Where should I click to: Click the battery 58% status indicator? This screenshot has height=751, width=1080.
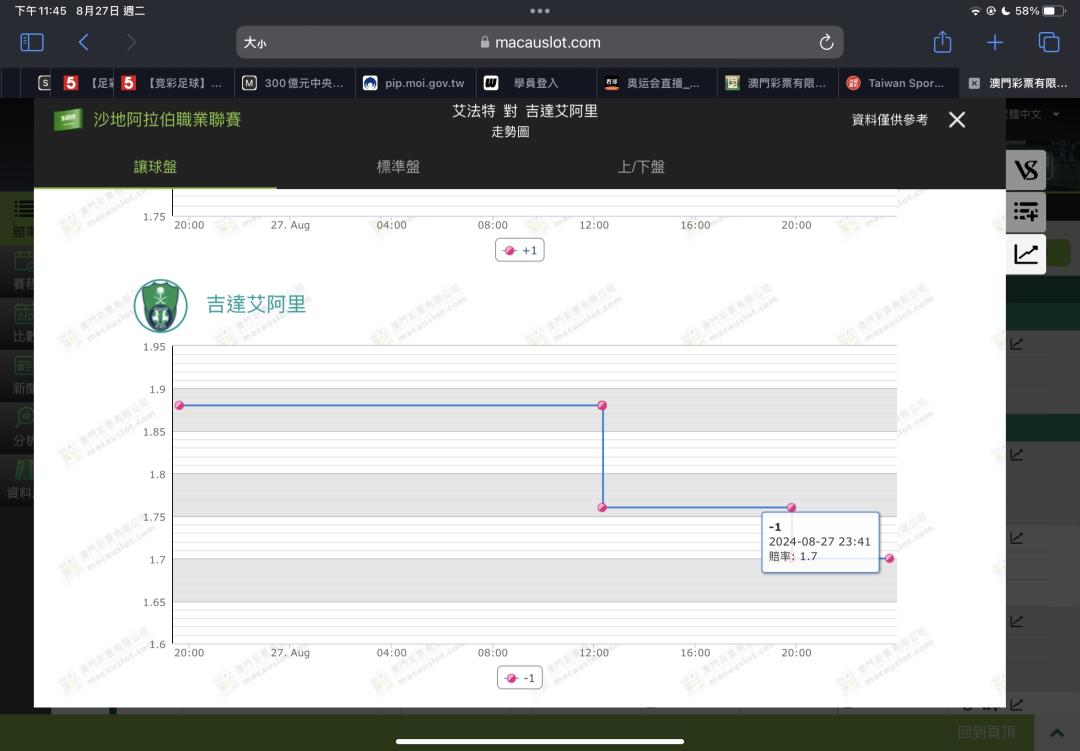point(1039,11)
